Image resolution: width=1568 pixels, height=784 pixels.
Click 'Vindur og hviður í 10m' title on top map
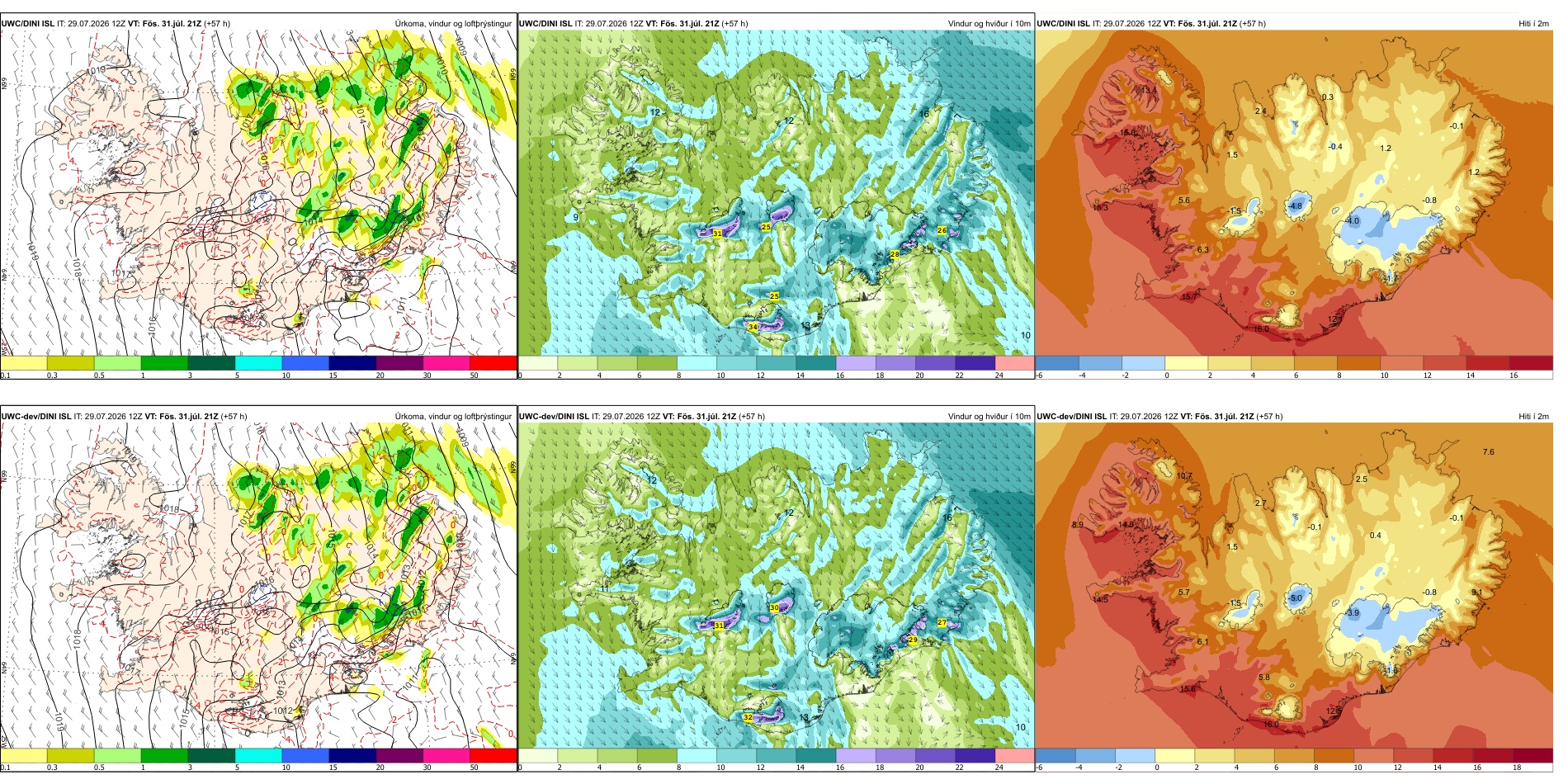(x=989, y=24)
